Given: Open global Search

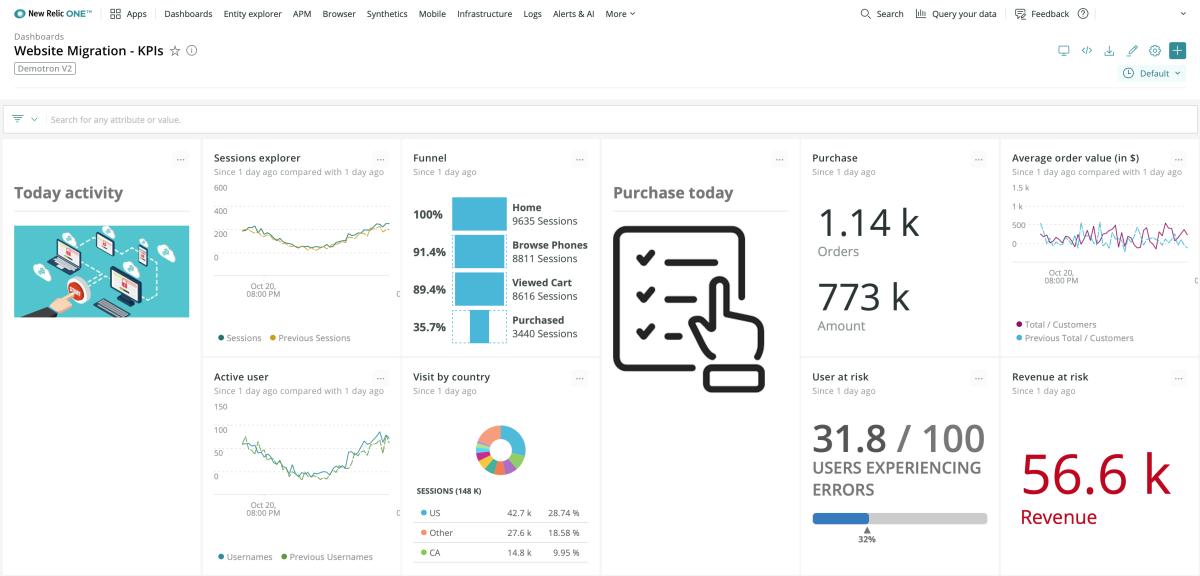Looking at the screenshot, I should [882, 14].
